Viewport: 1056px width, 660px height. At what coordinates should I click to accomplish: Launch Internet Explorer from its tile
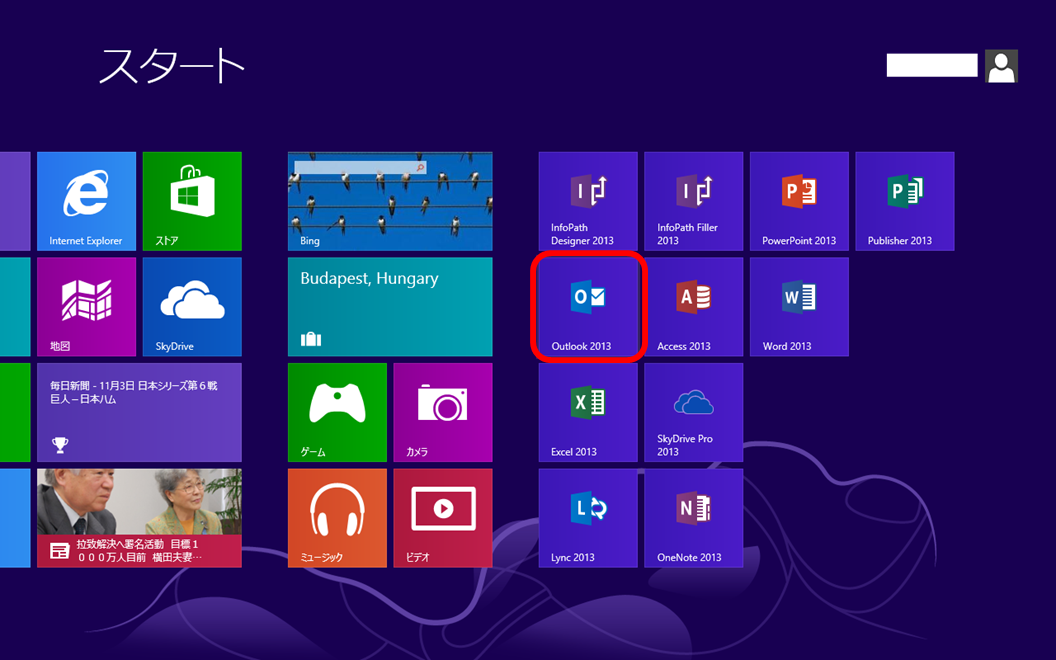[86, 201]
